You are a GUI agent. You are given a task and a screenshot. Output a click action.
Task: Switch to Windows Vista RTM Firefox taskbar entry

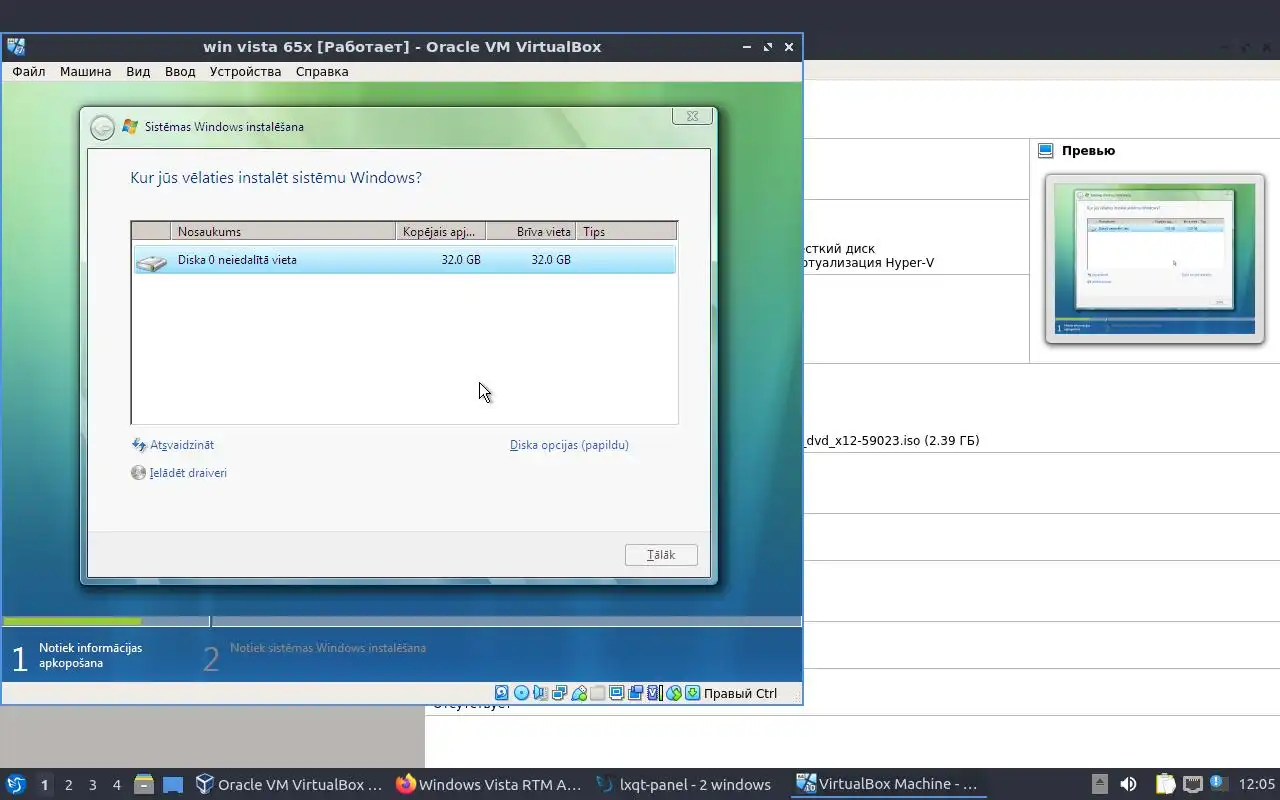click(488, 784)
